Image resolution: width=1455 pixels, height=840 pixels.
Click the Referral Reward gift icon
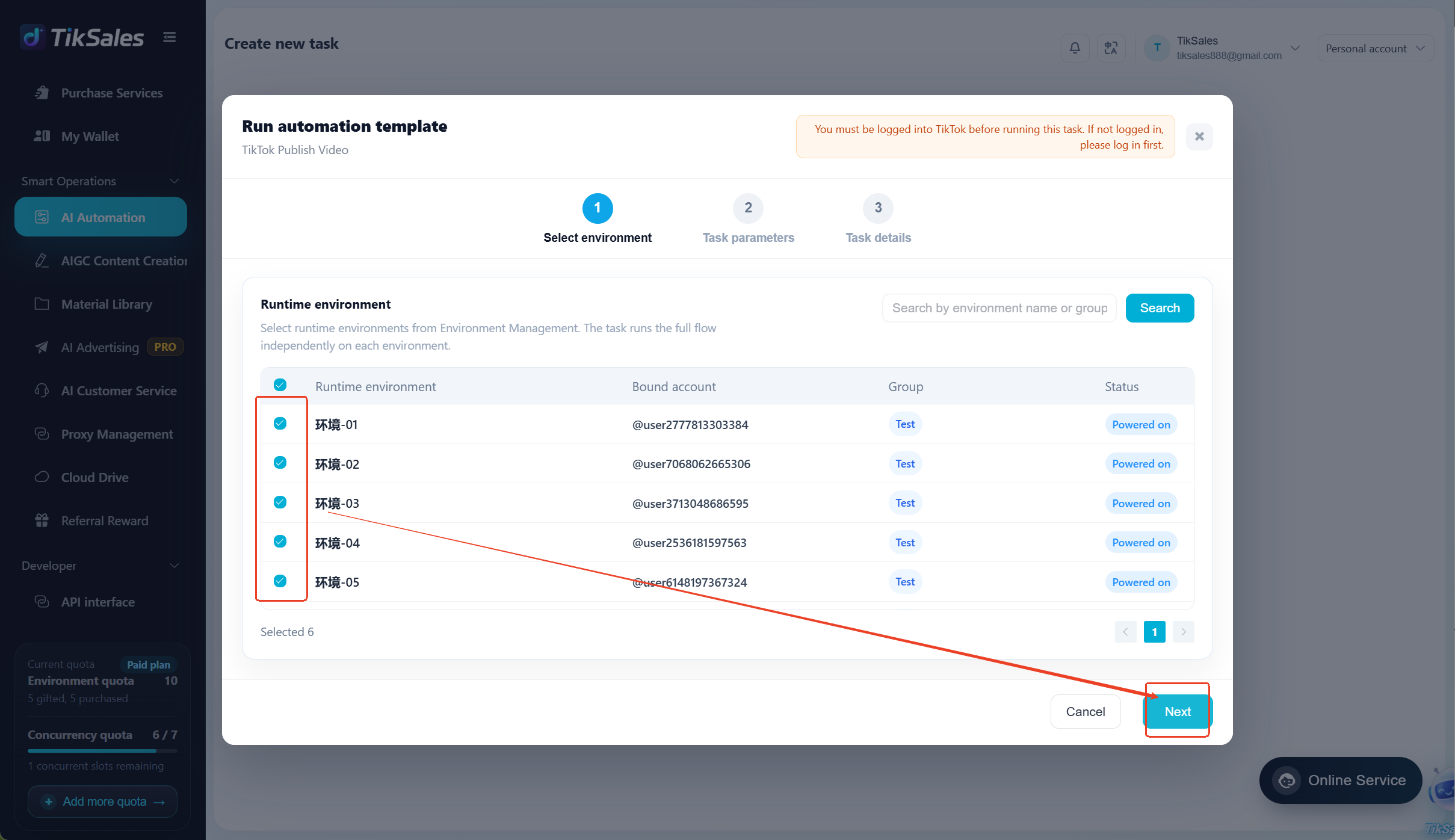42,520
